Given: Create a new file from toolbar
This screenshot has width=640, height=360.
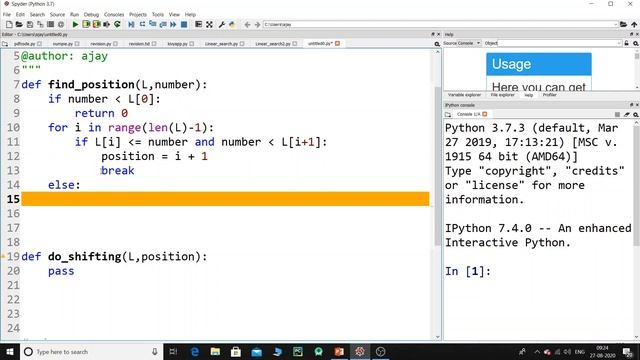Looking at the screenshot, I should coord(9,24).
